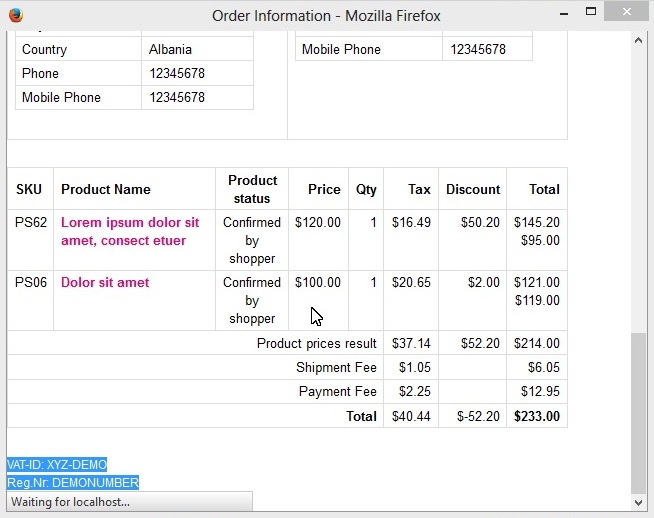Click the discounted total '$95.00'

pyautogui.click(x=540, y=240)
